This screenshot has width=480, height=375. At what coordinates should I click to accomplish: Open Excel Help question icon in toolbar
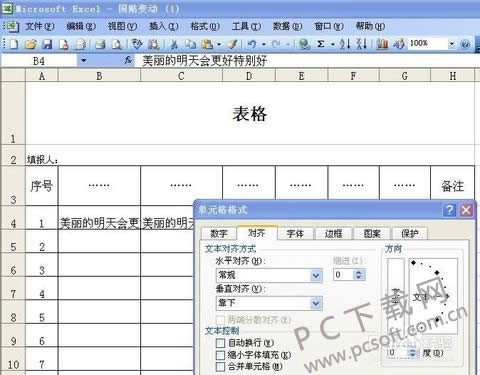[465, 44]
